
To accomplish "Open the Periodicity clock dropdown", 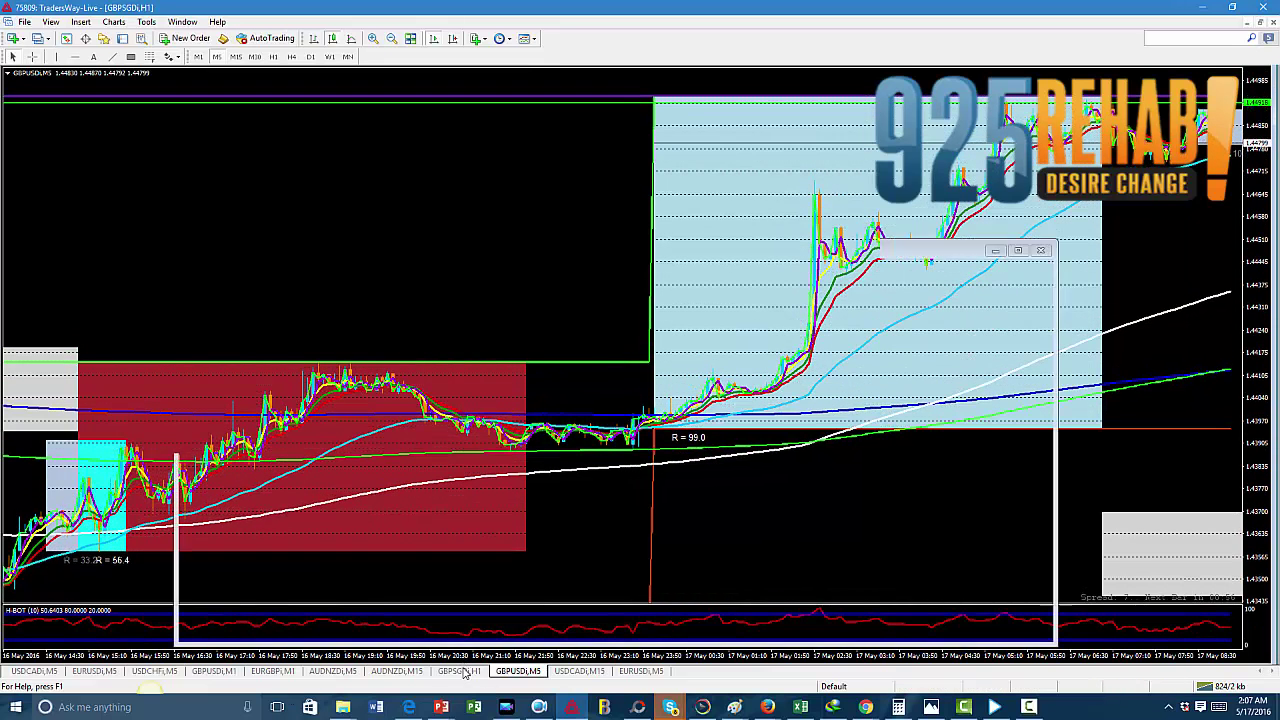I will tap(502, 39).
